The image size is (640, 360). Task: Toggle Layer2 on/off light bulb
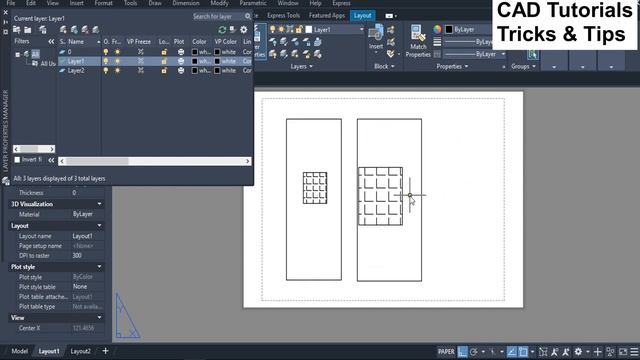point(106,71)
